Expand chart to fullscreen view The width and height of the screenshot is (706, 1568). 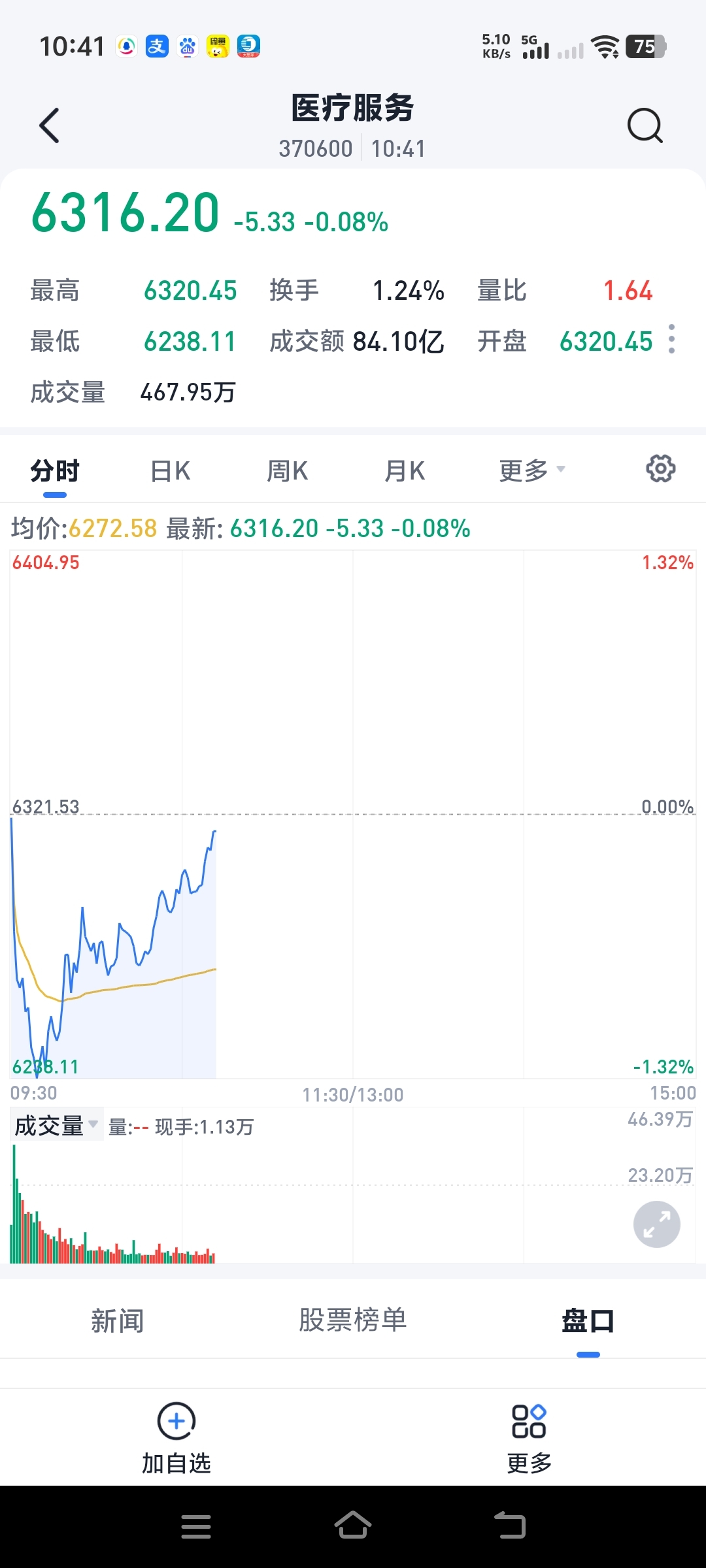[x=656, y=1224]
